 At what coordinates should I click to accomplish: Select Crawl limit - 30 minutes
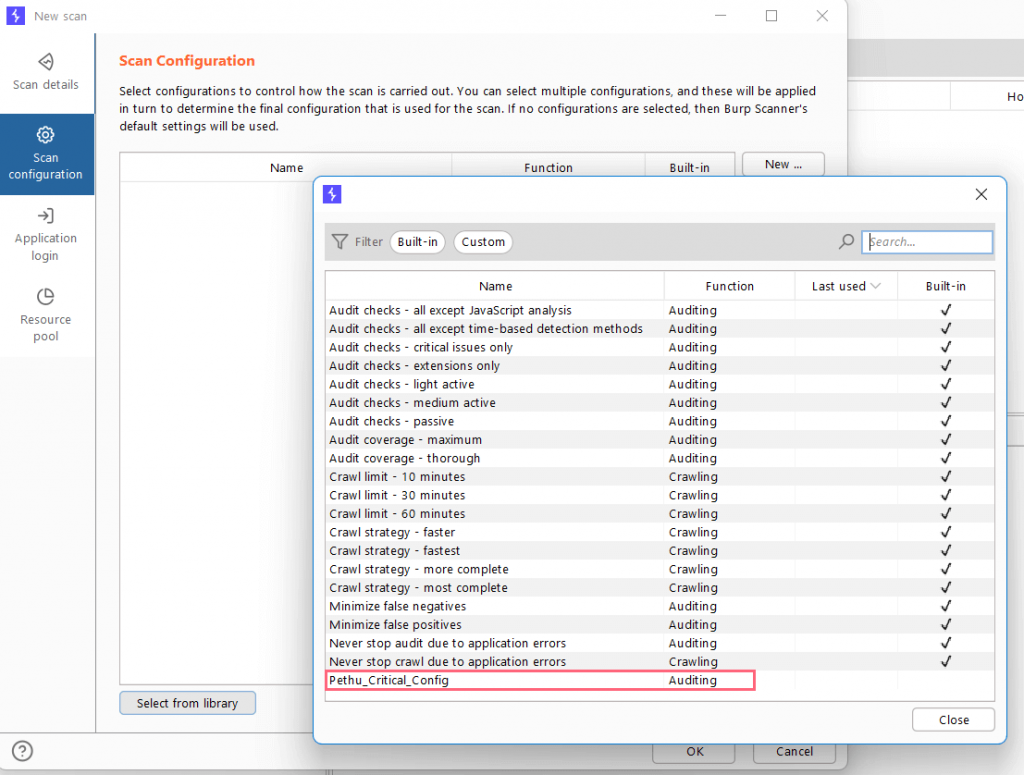coord(660,495)
